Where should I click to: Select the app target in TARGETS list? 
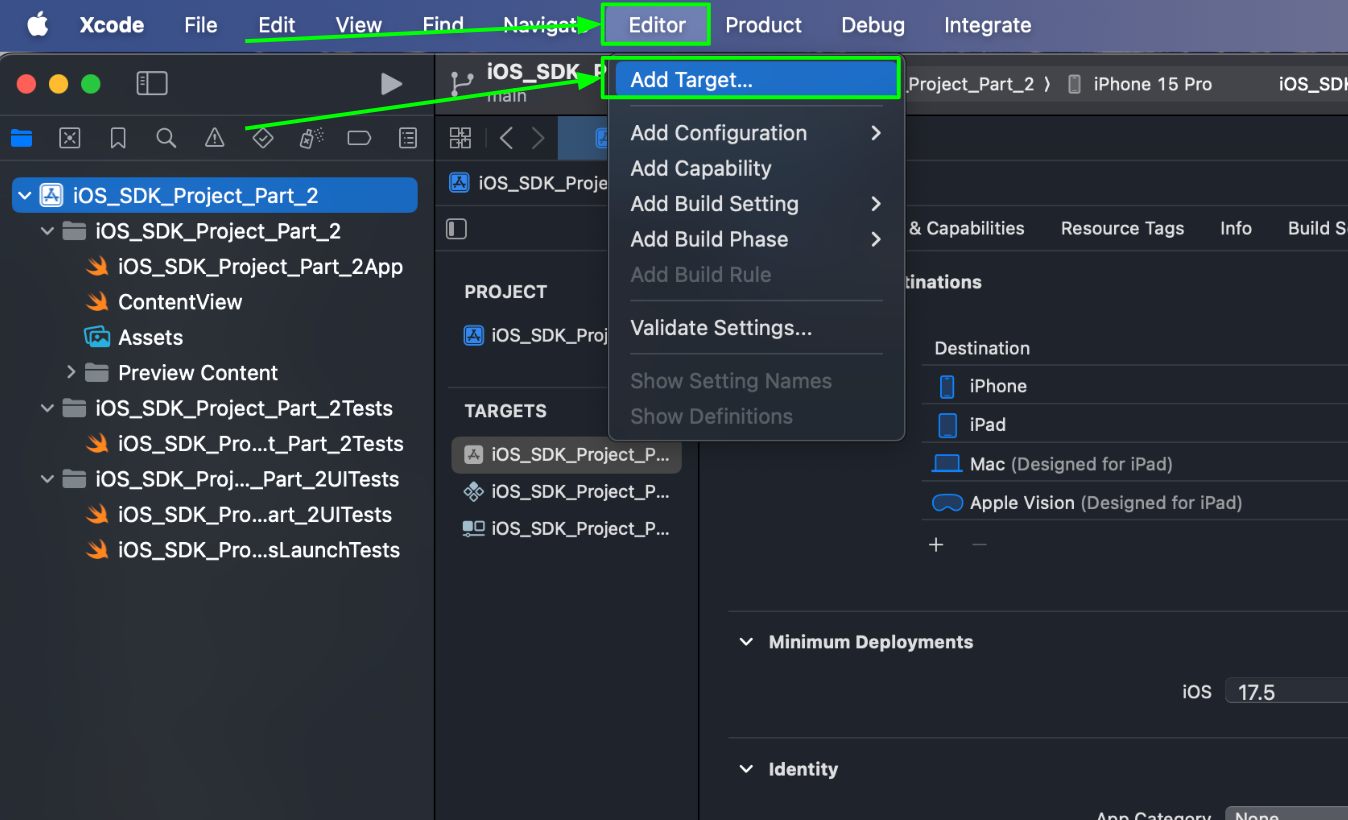(566, 454)
